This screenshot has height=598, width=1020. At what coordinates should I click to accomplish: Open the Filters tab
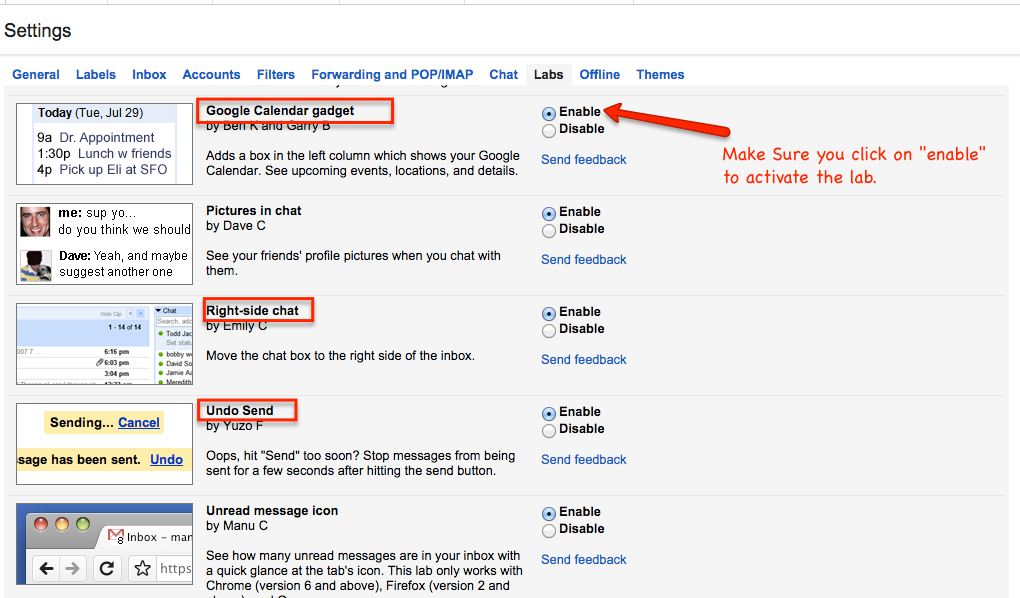click(x=276, y=75)
